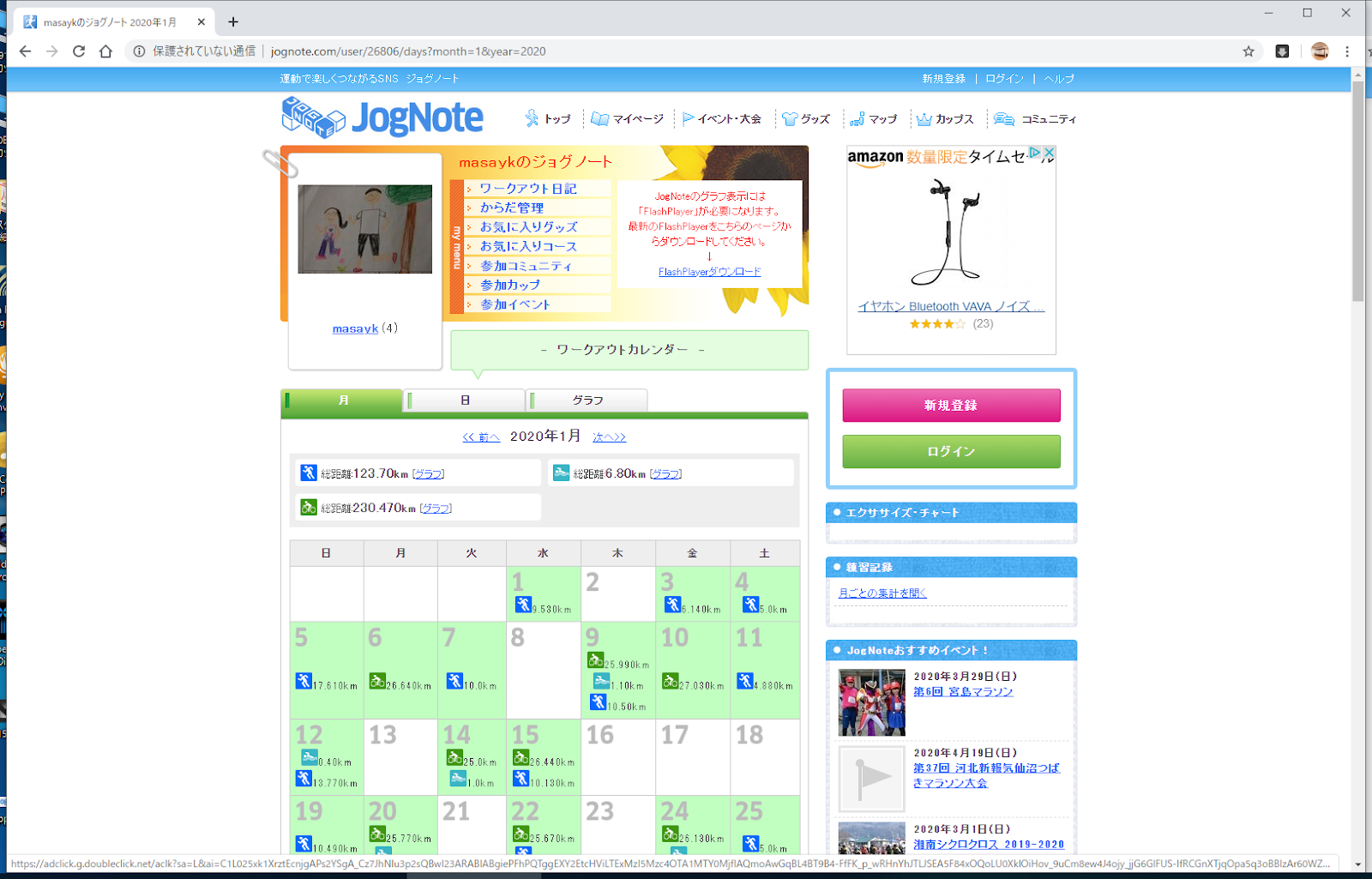Click the January 4 running 5.0km icon
This screenshot has height=879, width=1372.
click(x=751, y=605)
